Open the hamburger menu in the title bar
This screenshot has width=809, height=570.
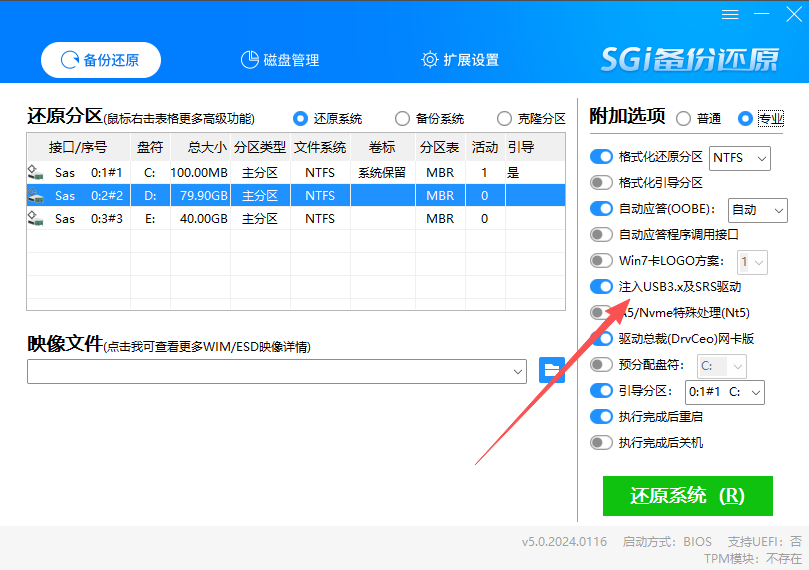[x=730, y=14]
